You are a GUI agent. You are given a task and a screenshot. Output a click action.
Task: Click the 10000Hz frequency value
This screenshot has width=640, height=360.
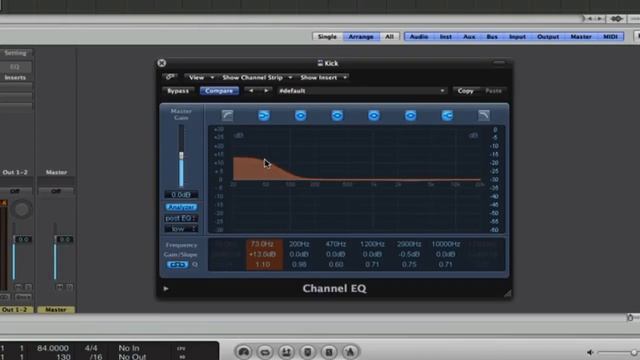click(x=446, y=244)
